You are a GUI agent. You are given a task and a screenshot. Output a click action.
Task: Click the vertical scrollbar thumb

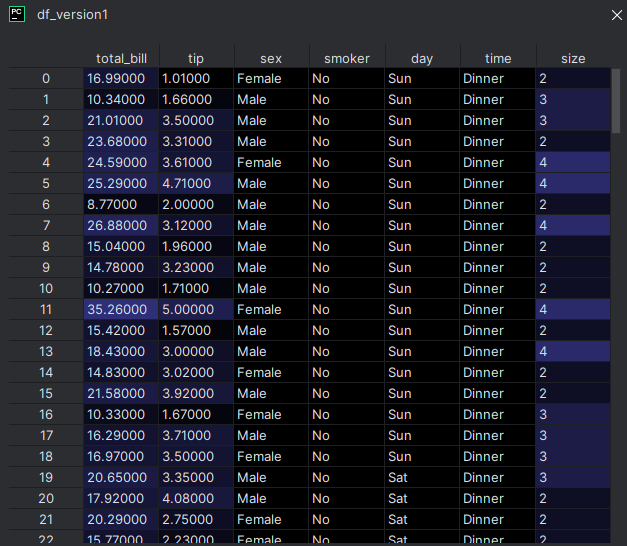tap(616, 101)
